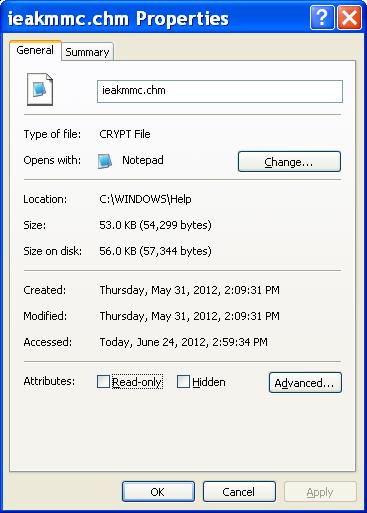Click the Notepad program name

(x=143, y=160)
